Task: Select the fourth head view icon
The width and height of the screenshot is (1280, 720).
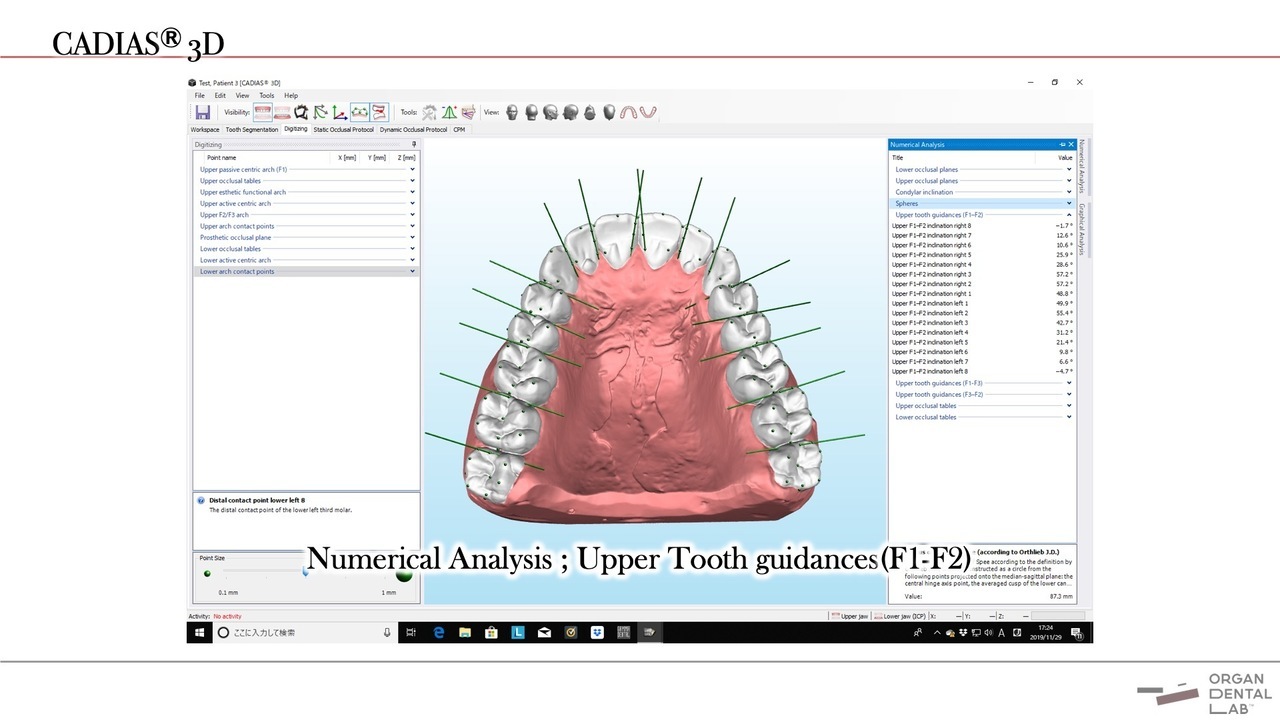Action: pos(570,113)
